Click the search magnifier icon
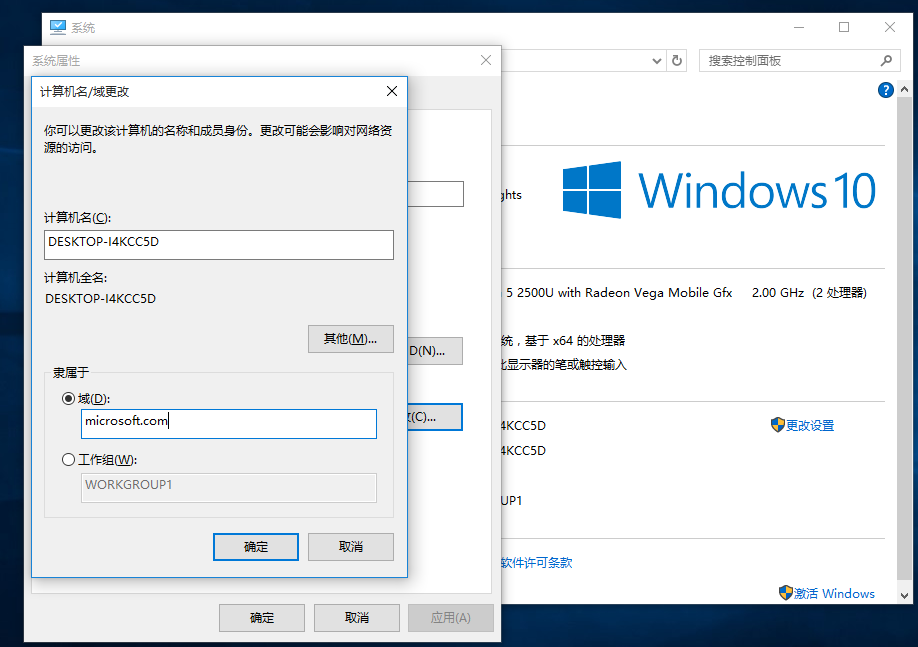 [886, 61]
